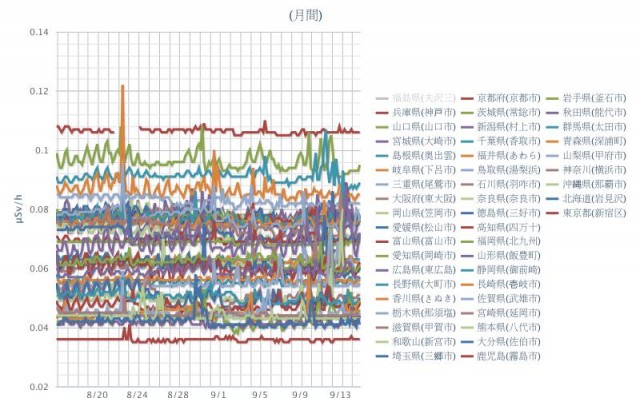Viewport: 640px width, 398px height.
Task: Select the 静岡県(御前崎) legend label
Action: (509, 270)
